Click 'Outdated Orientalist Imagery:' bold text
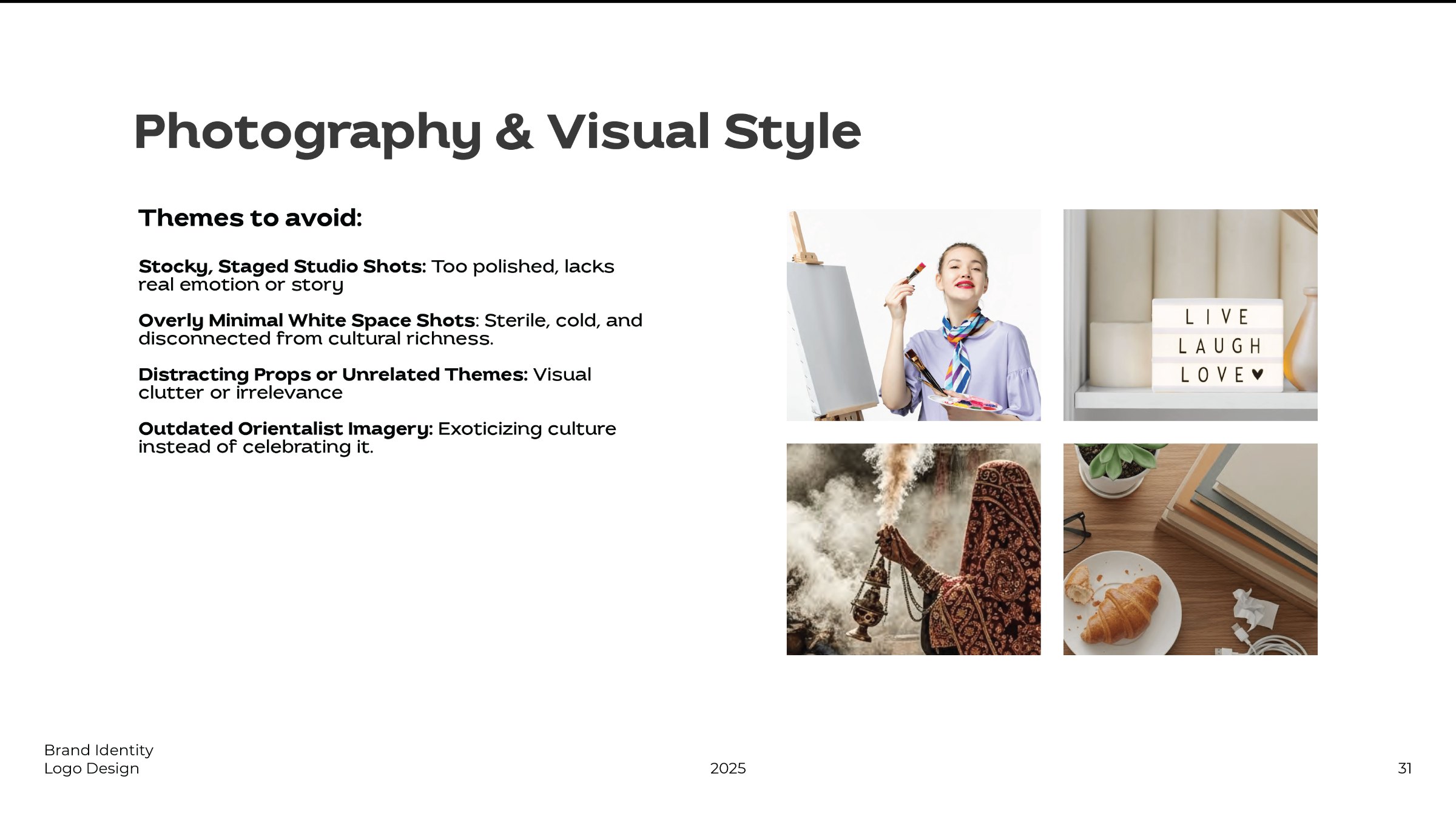 pos(286,429)
